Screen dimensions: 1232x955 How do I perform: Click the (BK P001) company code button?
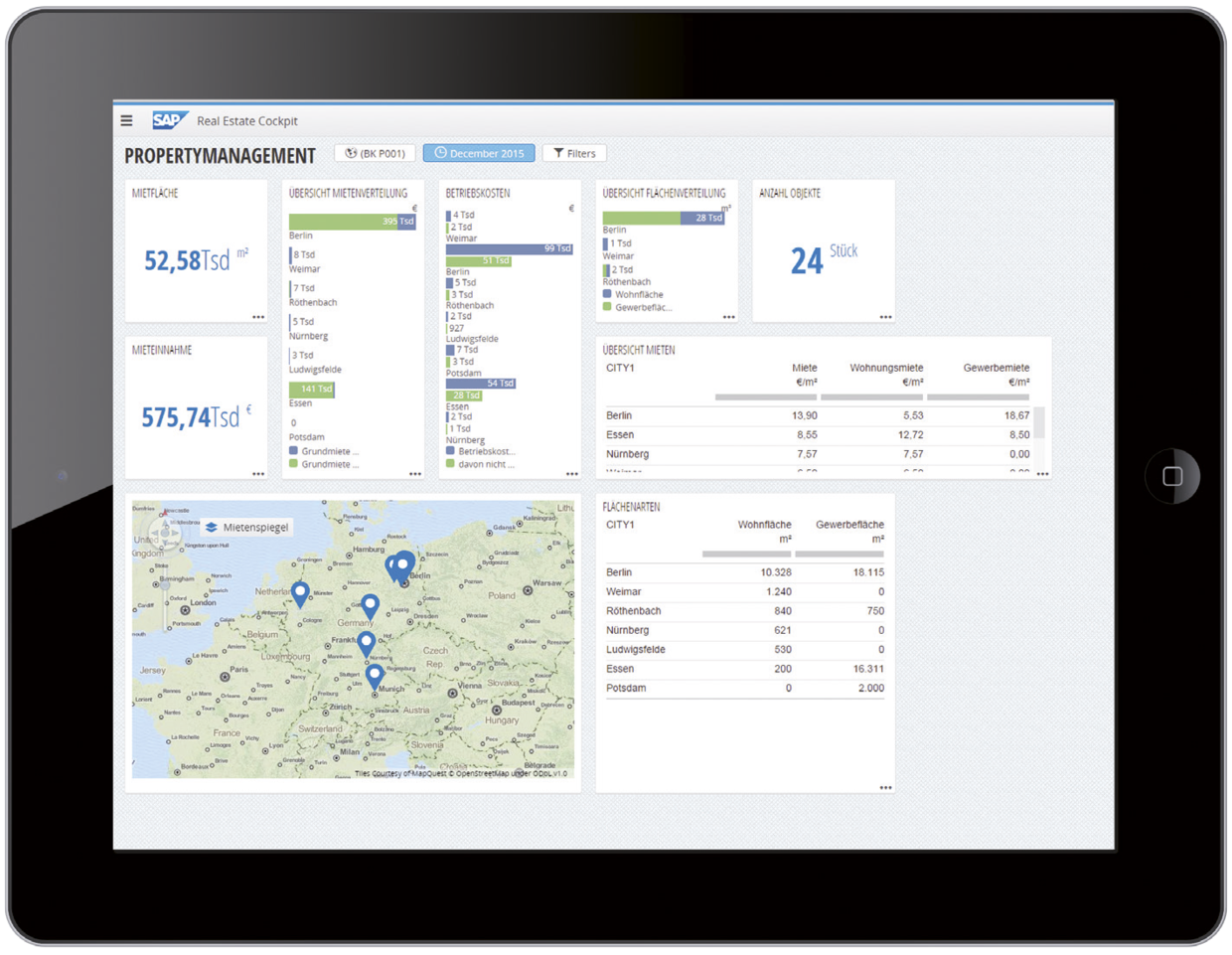(373, 152)
